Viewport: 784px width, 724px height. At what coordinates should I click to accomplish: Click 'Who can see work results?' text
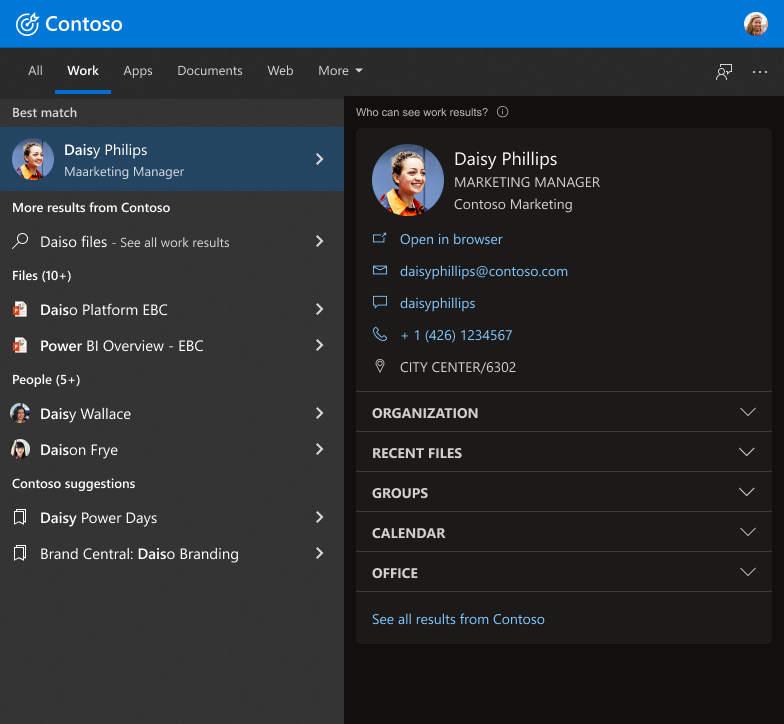pos(422,112)
